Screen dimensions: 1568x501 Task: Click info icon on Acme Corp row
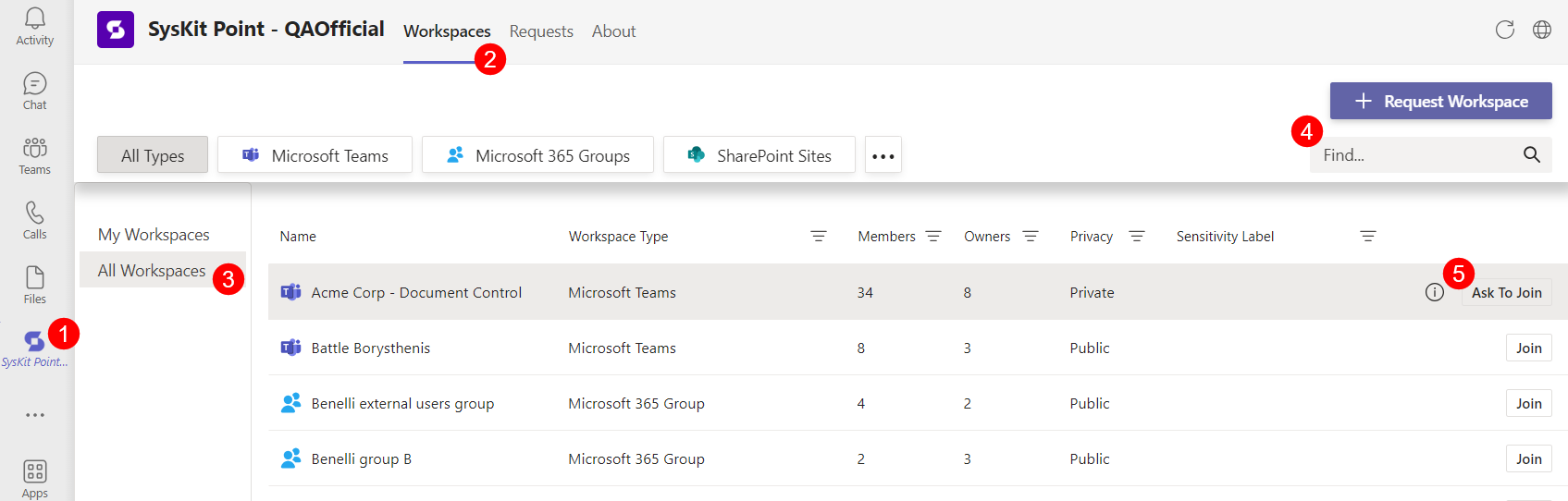point(1435,292)
